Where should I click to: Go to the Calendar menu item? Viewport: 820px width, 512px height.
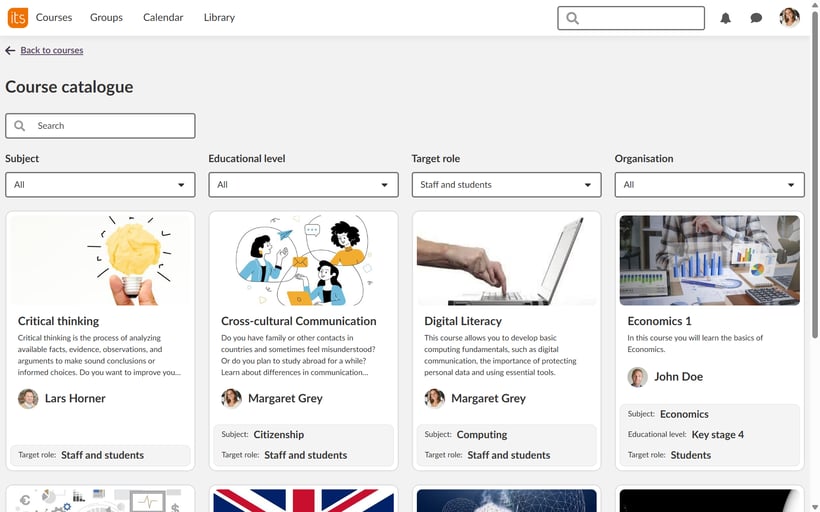tap(163, 17)
